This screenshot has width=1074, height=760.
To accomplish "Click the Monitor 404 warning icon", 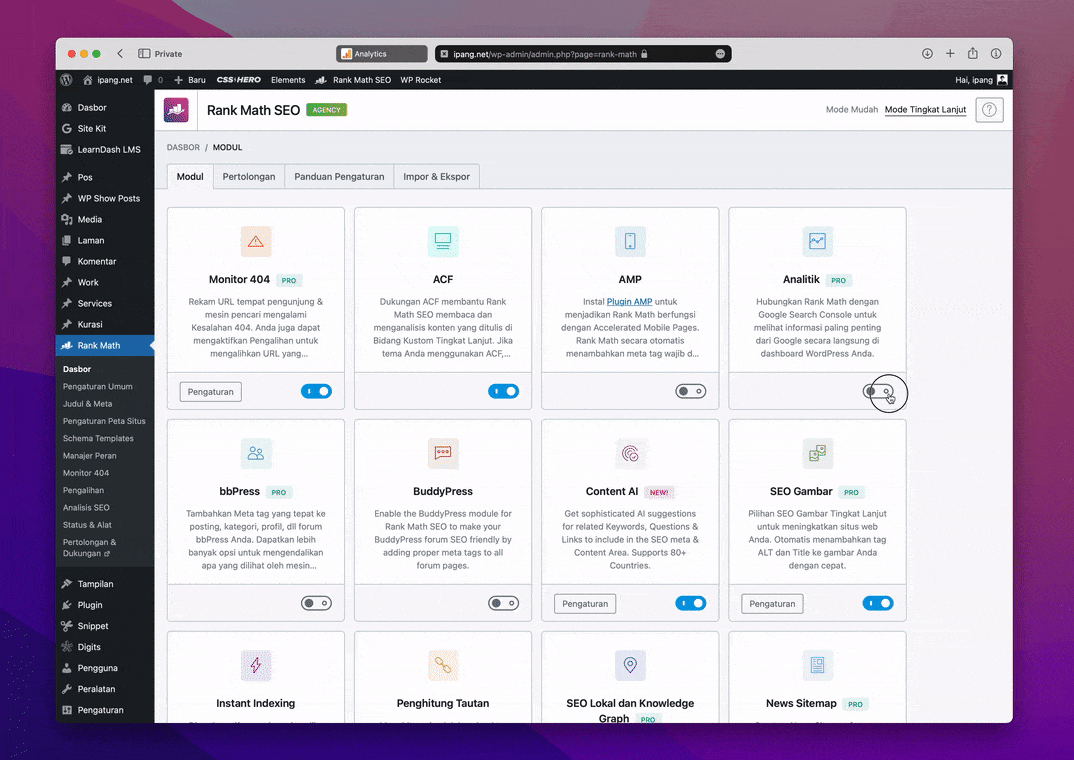I will (x=256, y=241).
